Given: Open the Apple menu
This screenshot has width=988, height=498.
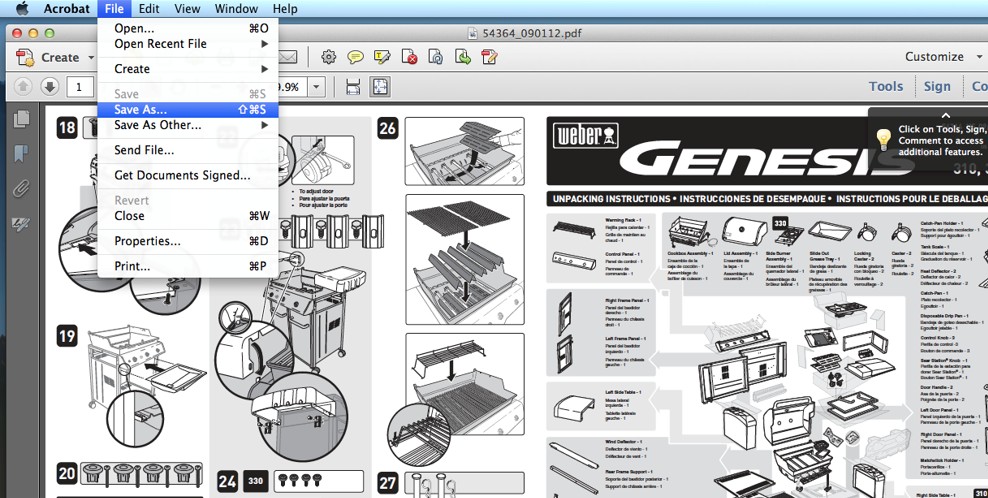Looking at the screenshot, I should 22,9.
